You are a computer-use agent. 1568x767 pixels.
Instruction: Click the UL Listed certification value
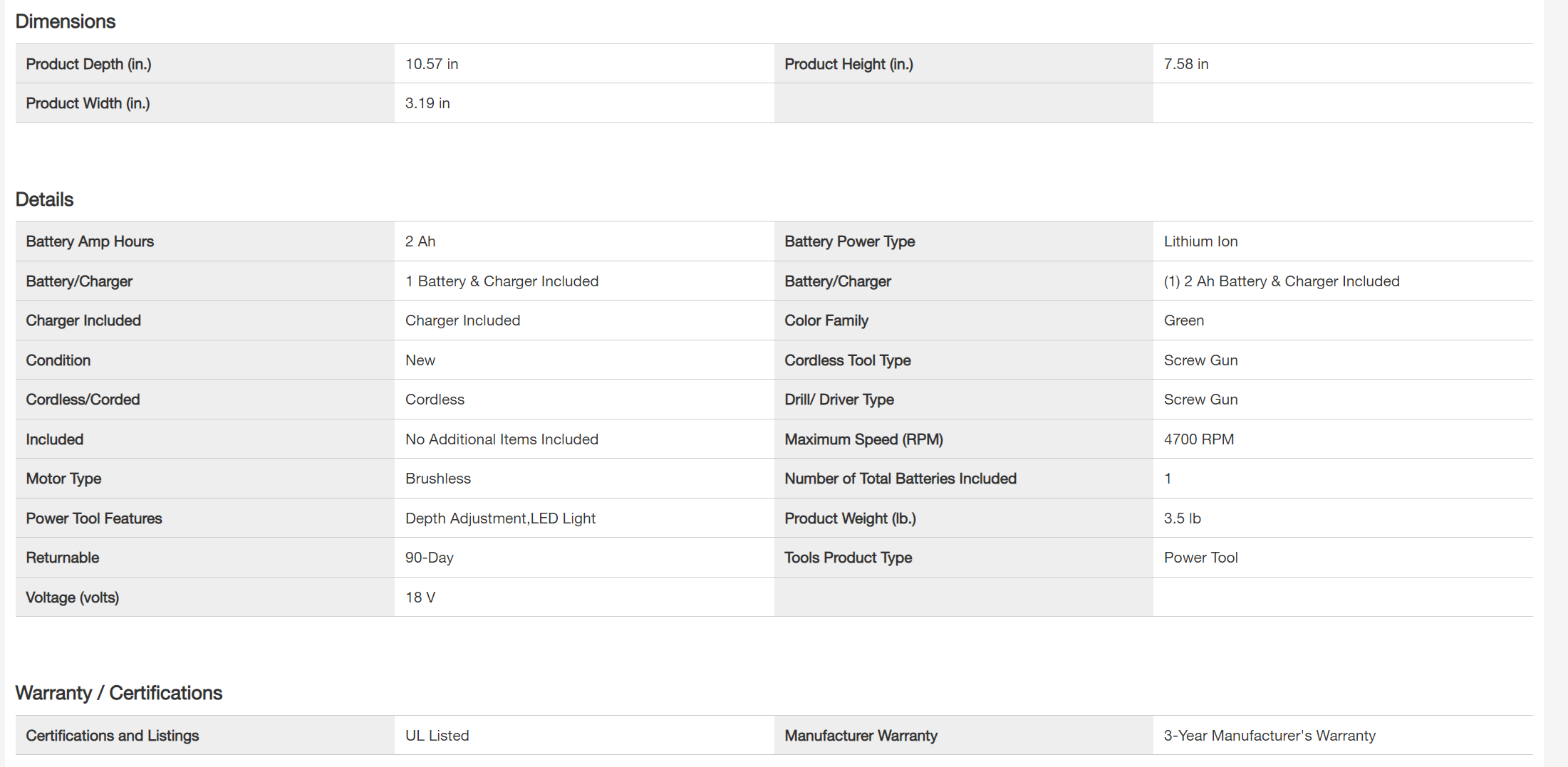pos(437,736)
